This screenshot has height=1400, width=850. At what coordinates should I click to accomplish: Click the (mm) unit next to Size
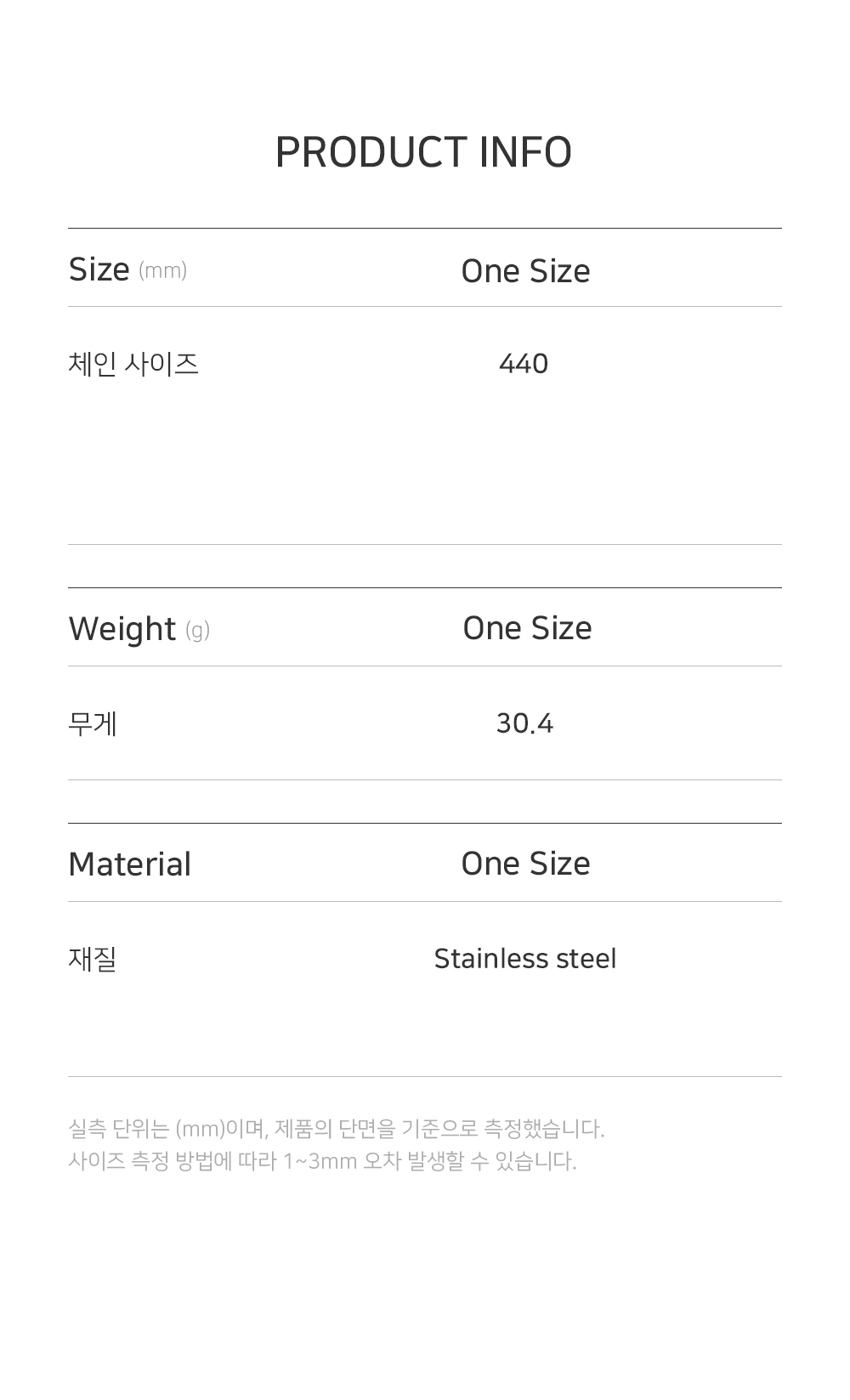[x=162, y=270]
